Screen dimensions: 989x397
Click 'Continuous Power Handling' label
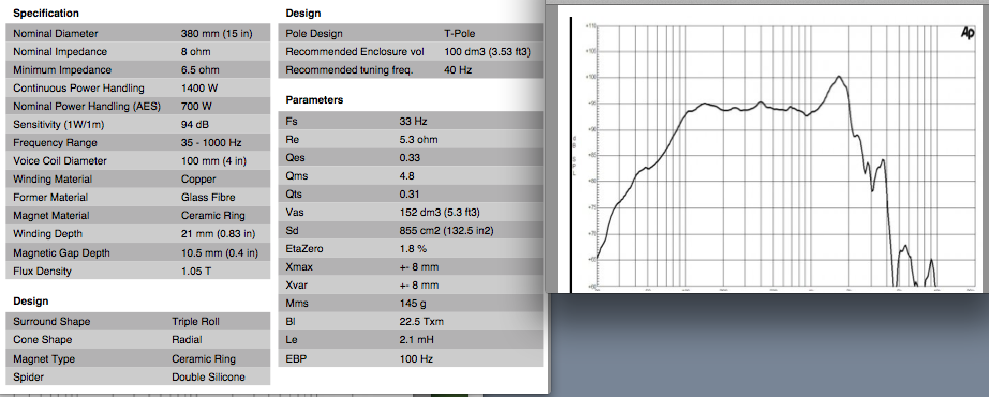click(79, 88)
